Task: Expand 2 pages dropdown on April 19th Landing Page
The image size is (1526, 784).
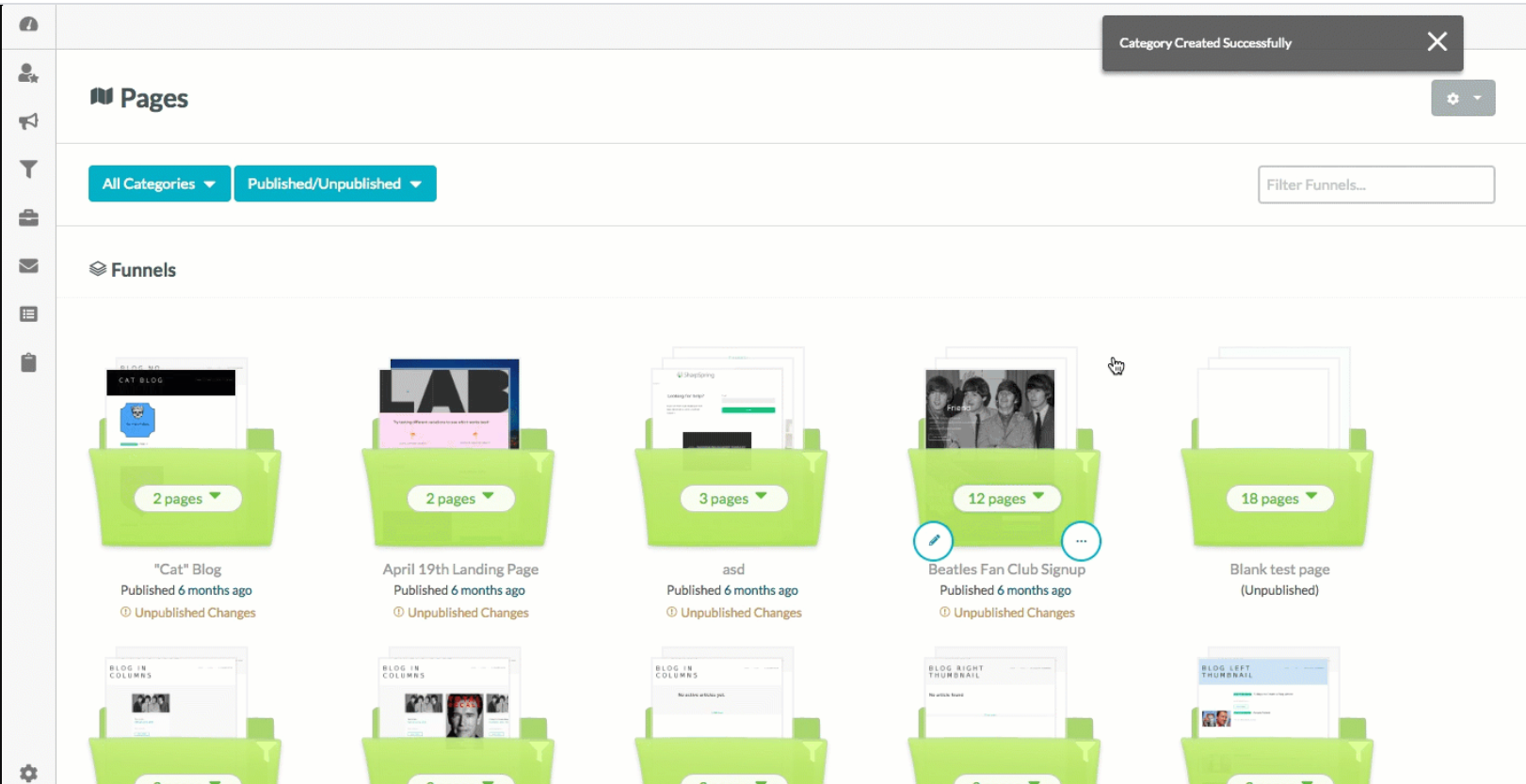Action: [460, 499]
